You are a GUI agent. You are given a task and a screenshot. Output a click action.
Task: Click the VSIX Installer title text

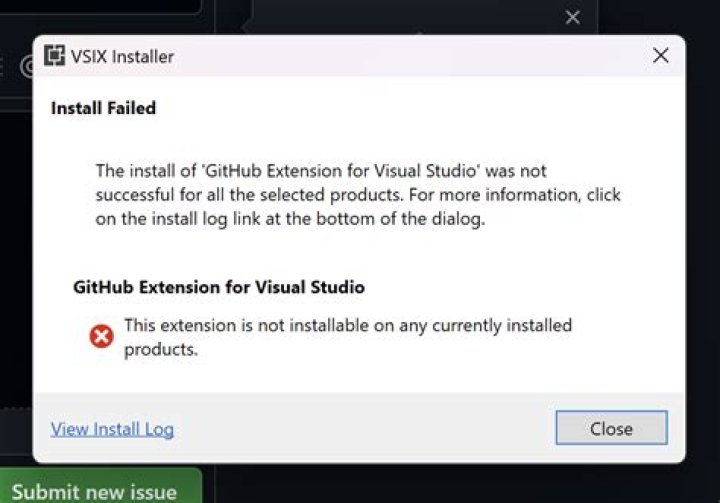pyautogui.click(x=123, y=57)
